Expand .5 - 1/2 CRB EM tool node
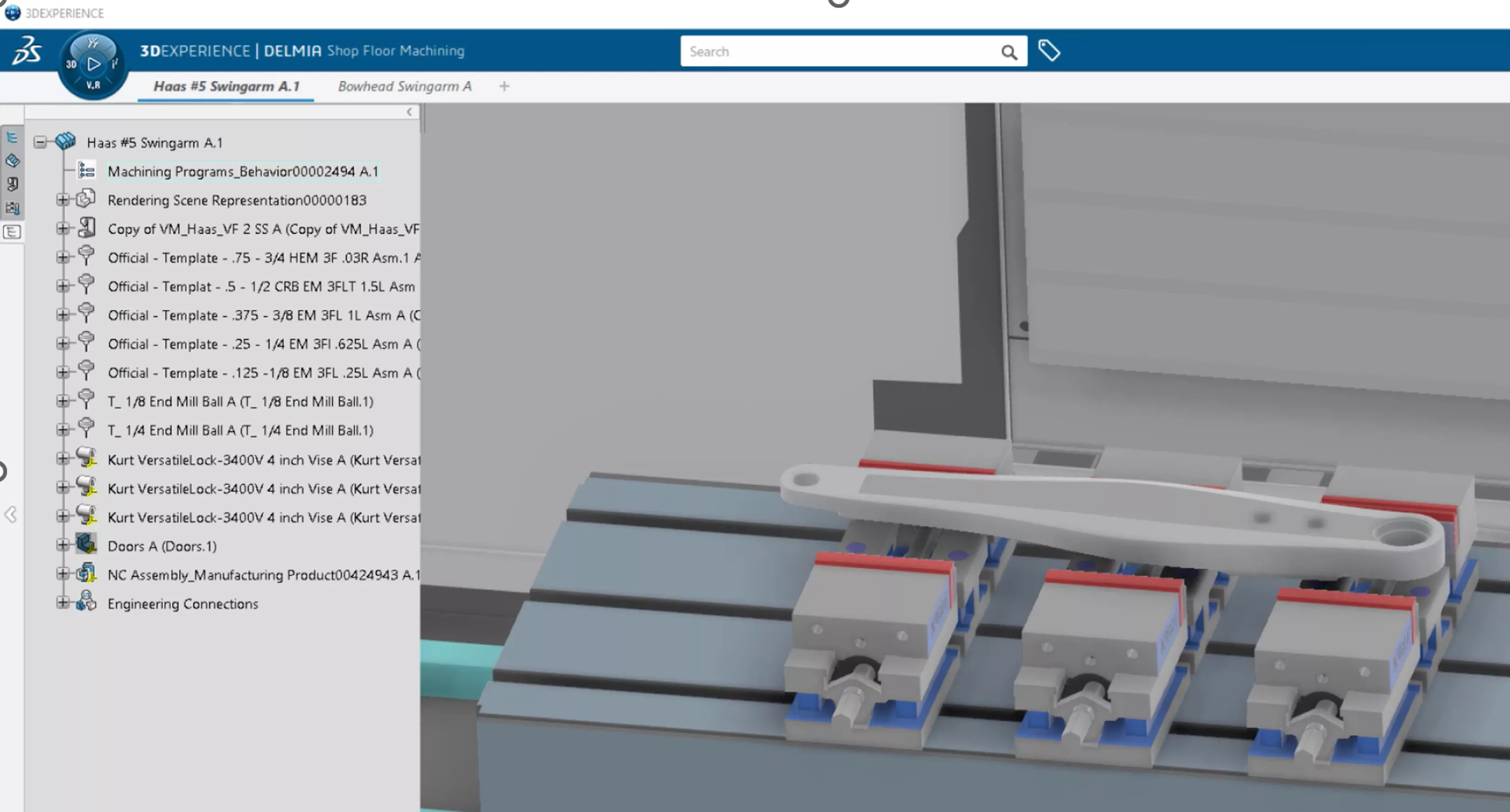 pyautogui.click(x=62, y=286)
